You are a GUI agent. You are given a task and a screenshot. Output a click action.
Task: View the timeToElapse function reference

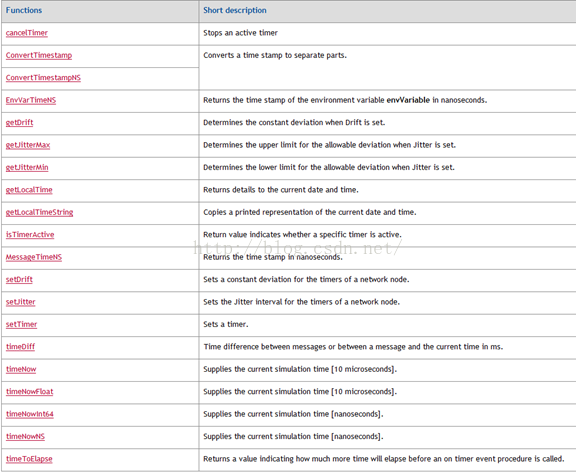coord(29,458)
